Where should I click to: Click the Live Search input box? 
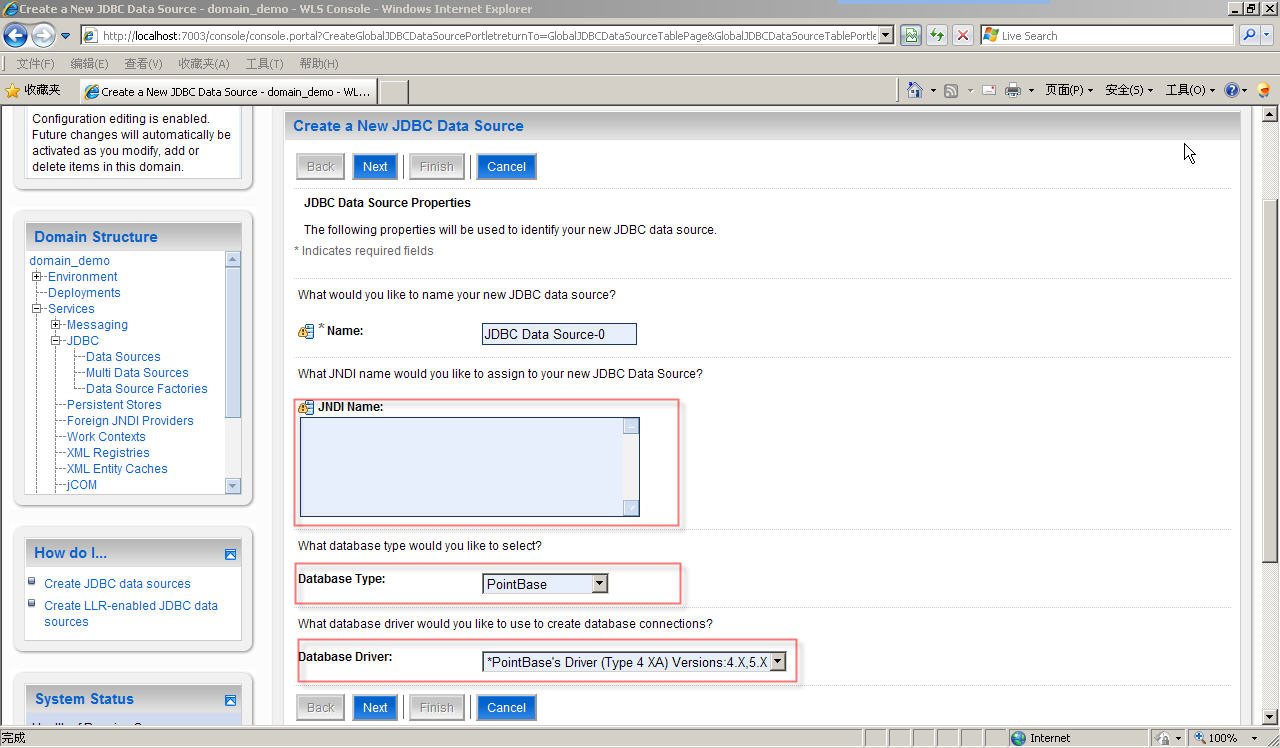pyautogui.click(x=1107, y=35)
